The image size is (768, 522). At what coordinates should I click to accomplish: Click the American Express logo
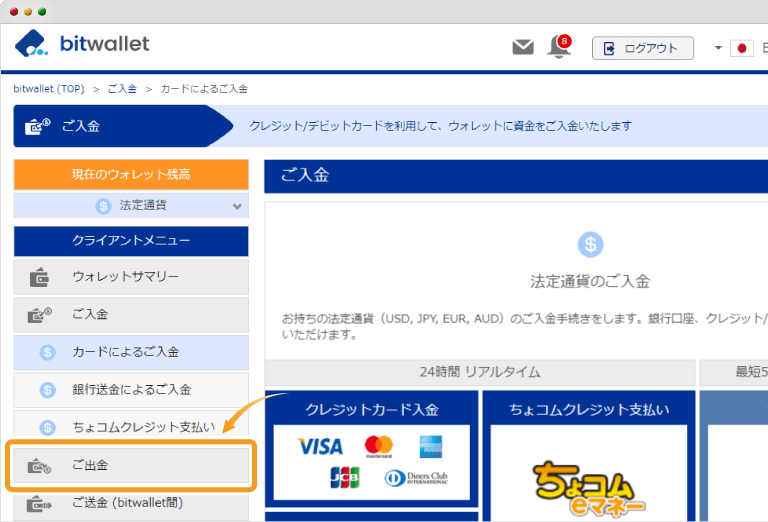431,447
